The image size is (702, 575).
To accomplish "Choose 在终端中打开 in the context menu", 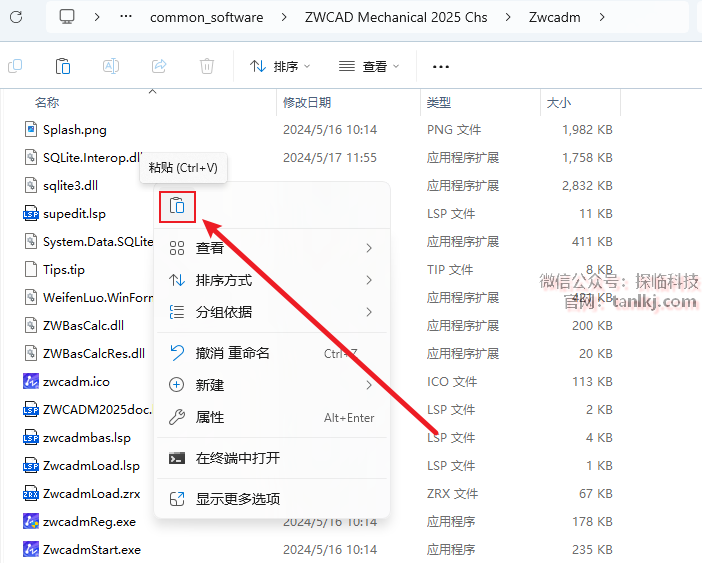I will (x=272, y=458).
